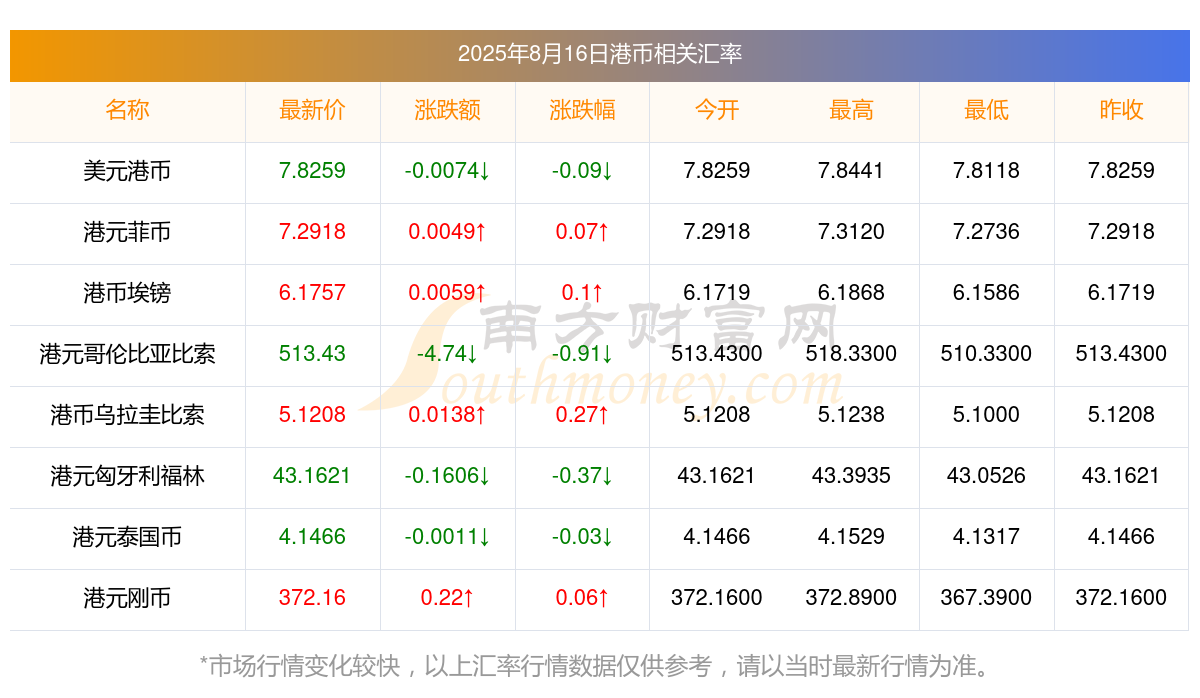Click the 名称 column header
This screenshot has height=698, width=1200.
click(x=127, y=110)
